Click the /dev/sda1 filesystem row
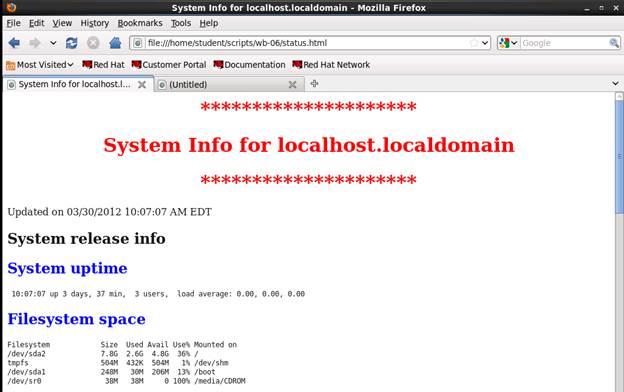Image resolution: width=624 pixels, height=392 pixels. coord(111,372)
